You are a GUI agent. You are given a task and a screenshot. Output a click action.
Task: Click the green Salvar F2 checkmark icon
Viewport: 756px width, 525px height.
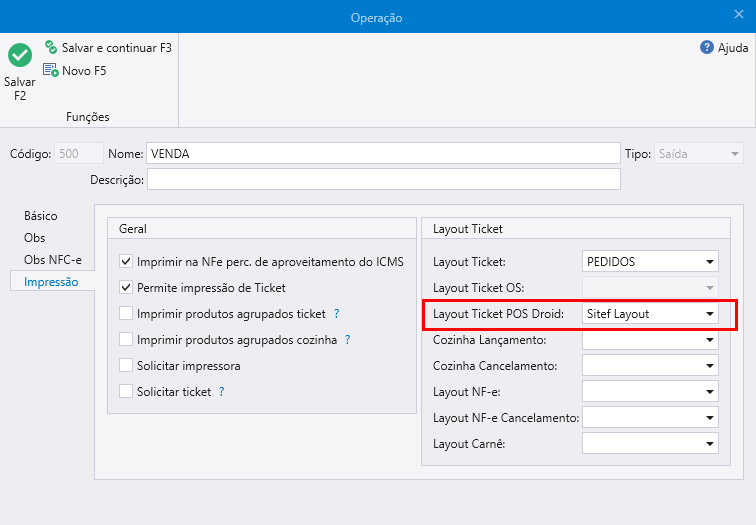pyautogui.click(x=20, y=55)
